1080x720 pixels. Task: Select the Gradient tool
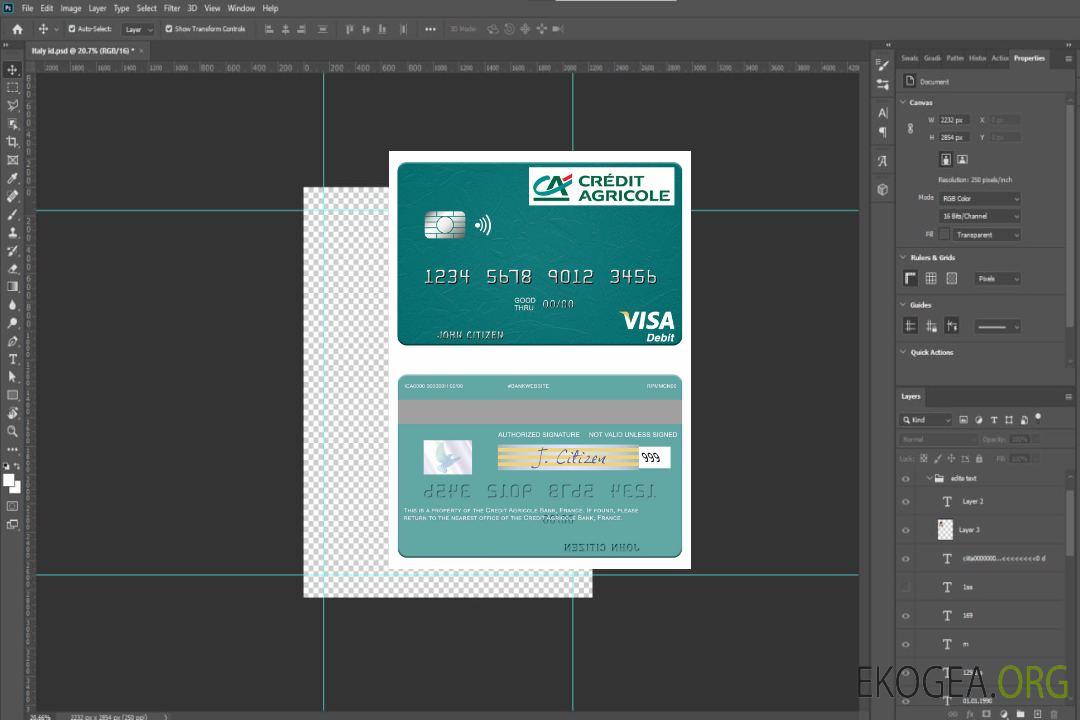[12, 287]
